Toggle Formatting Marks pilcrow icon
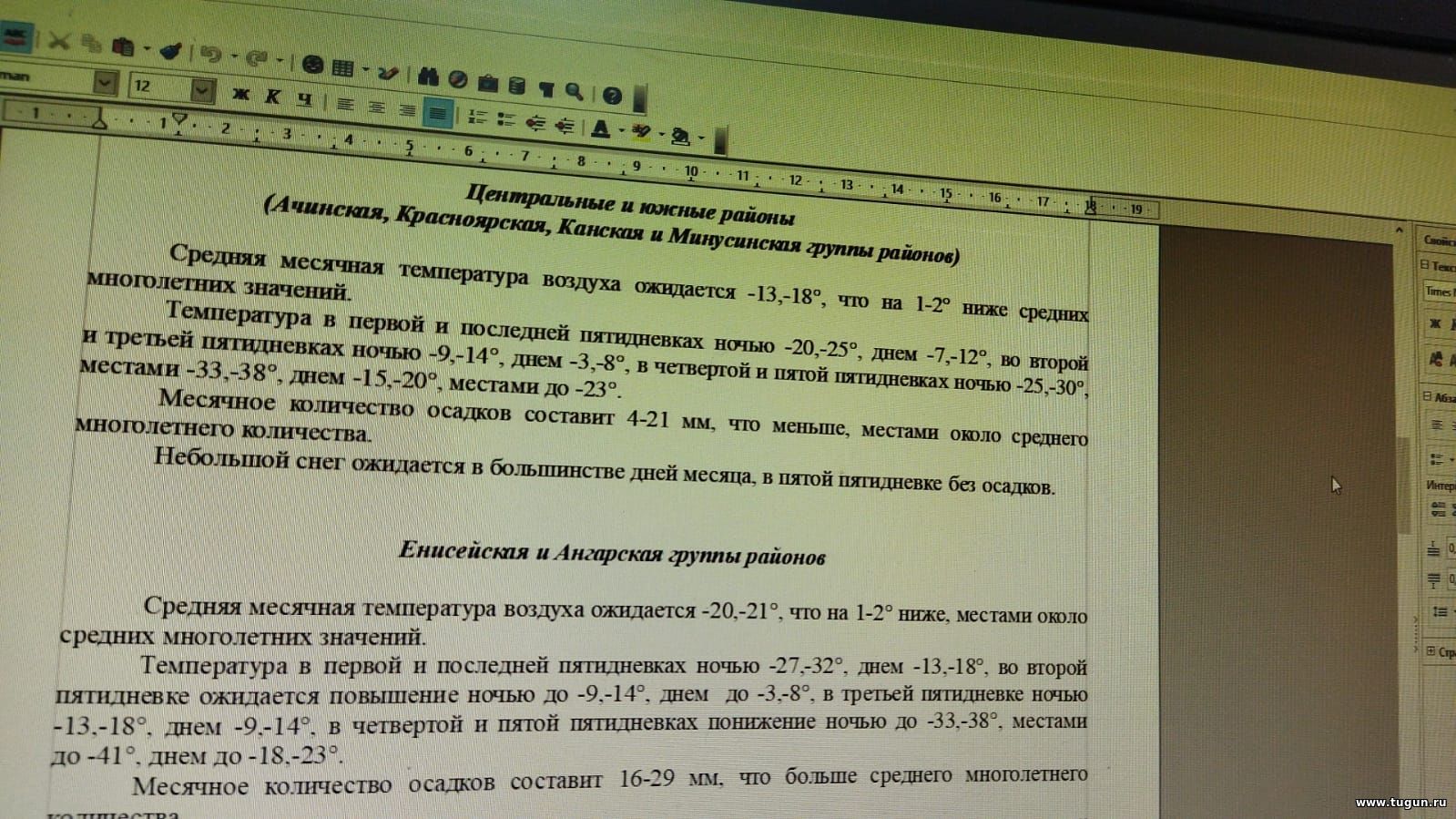 click(x=546, y=88)
